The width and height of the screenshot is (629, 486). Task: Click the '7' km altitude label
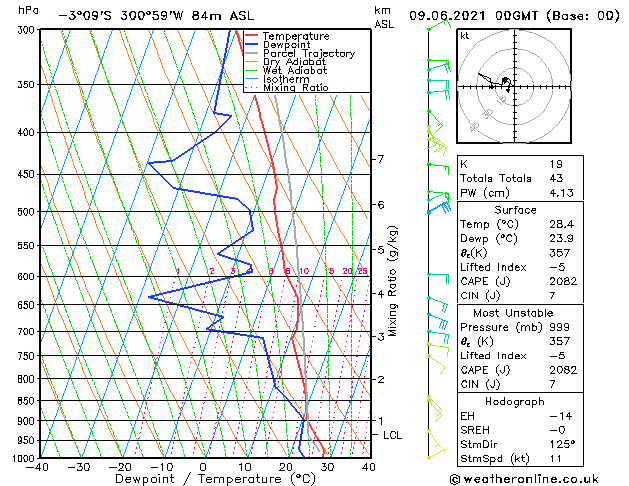381,159
